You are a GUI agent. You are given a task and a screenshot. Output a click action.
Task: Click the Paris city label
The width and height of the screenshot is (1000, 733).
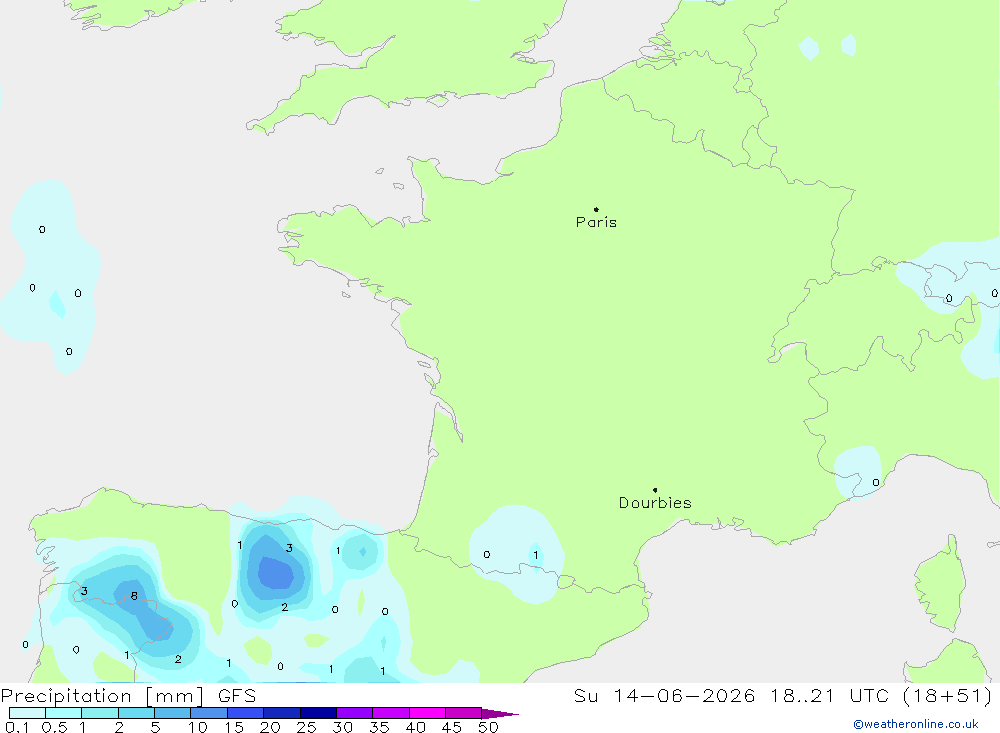[x=596, y=222]
